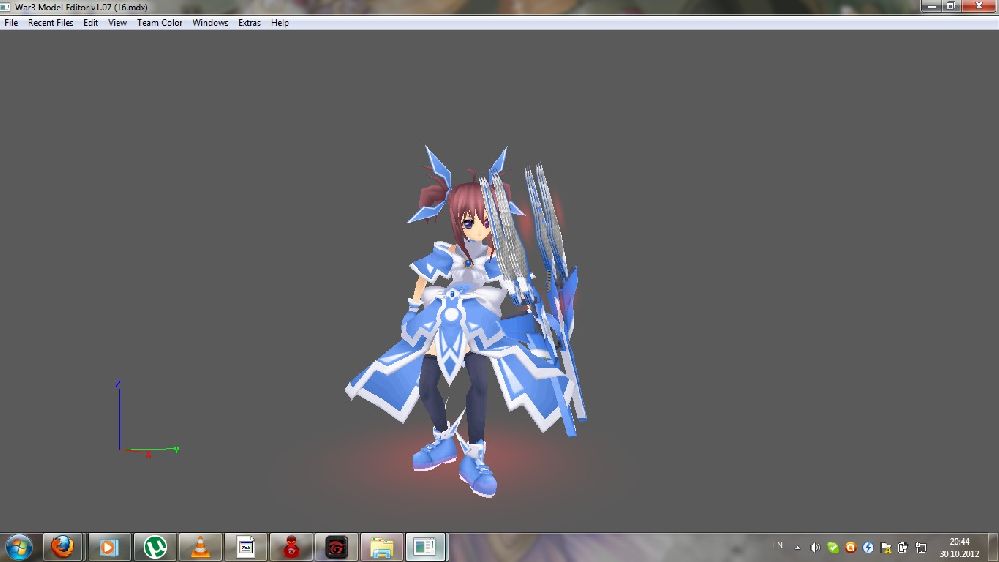Open the Help menu
Image resolution: width=999 pixels, height=562 pixels.
[x=280, y=22]
